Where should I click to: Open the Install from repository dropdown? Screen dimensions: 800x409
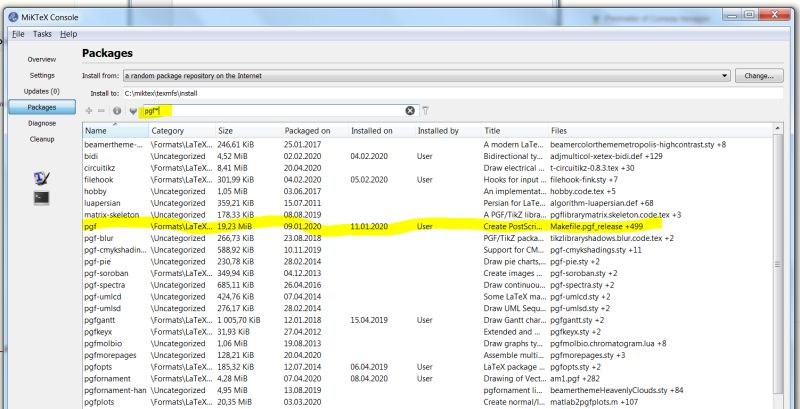tap(427, 75)
